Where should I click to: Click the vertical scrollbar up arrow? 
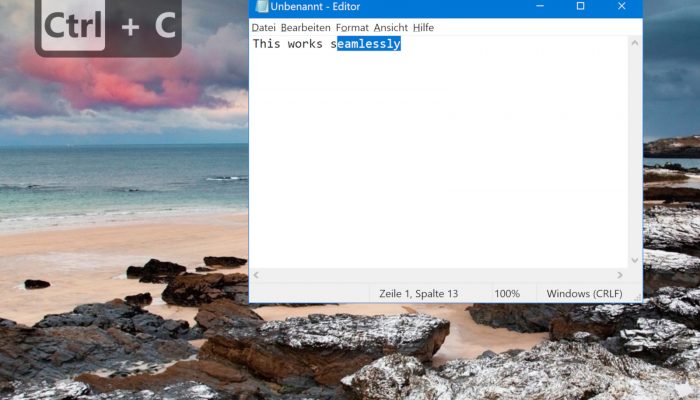point(634,43)
